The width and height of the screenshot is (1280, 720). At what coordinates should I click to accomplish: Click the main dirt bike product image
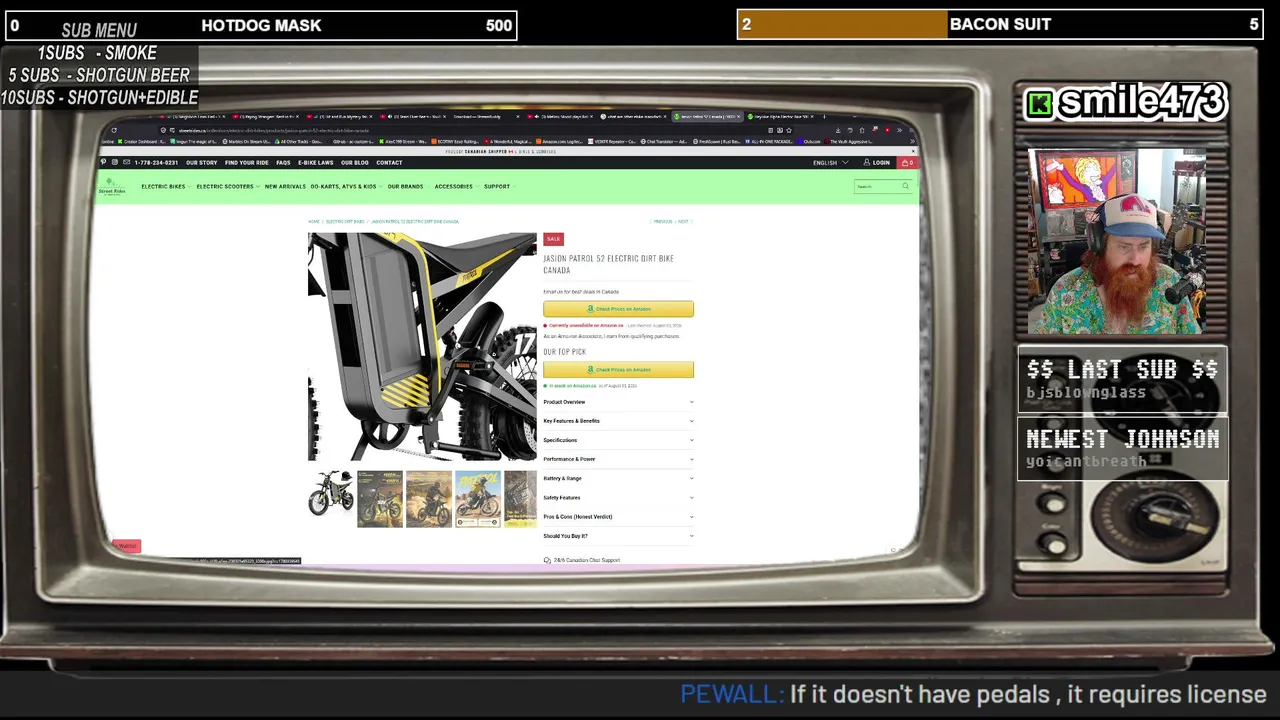click(x=422, y=347)
